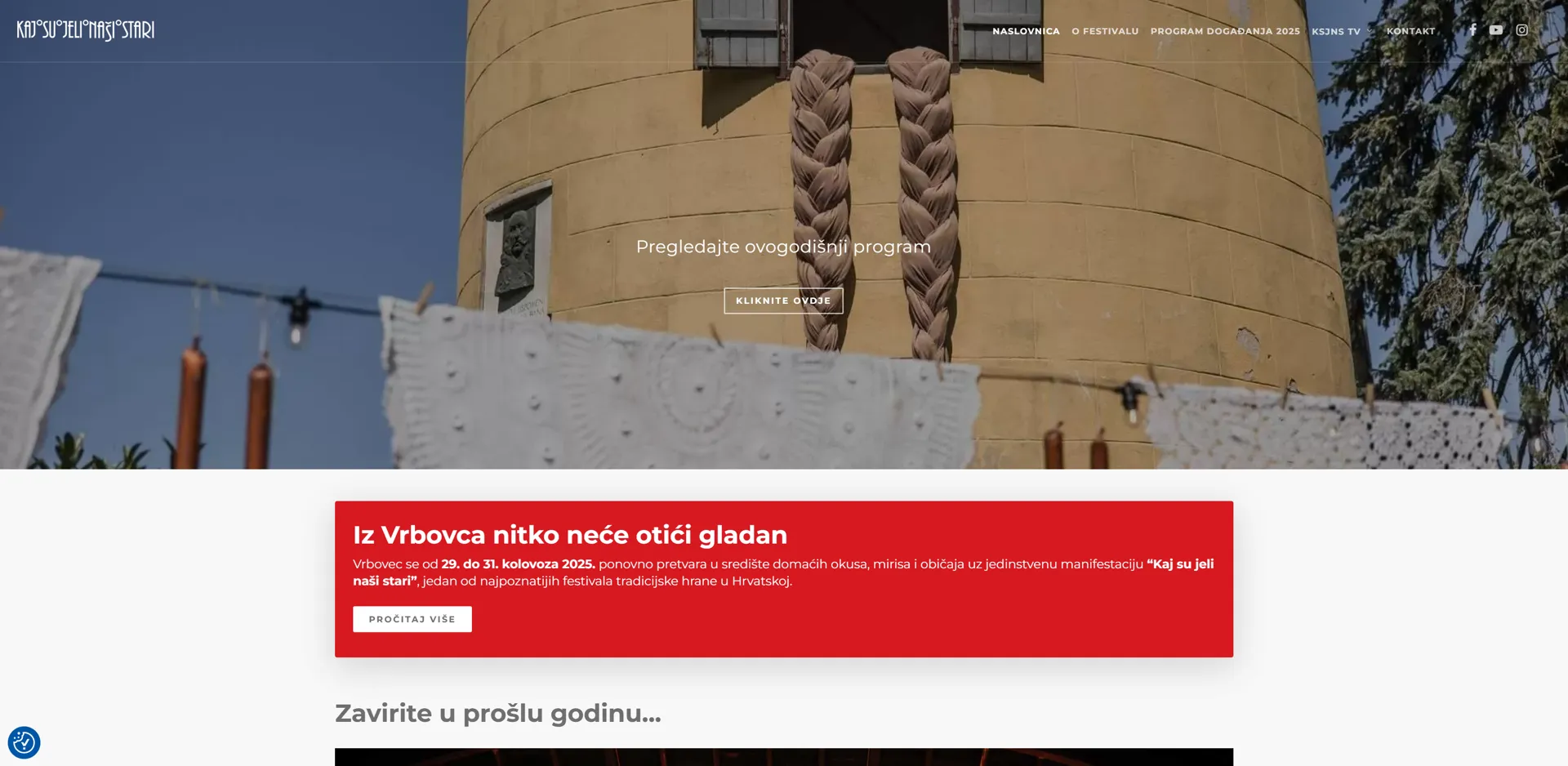Open the KSJNS TV menu item
The image size is (1568, 766).
1335,32
